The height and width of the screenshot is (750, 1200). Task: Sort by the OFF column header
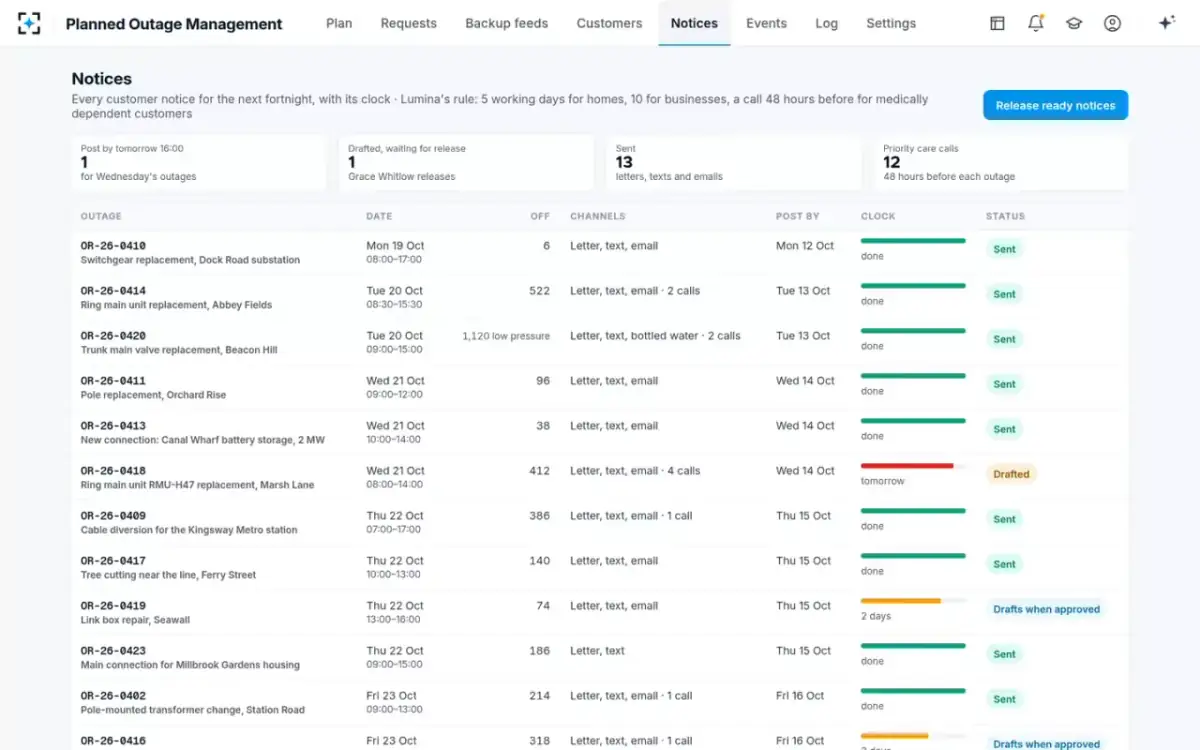coord(540,216)
